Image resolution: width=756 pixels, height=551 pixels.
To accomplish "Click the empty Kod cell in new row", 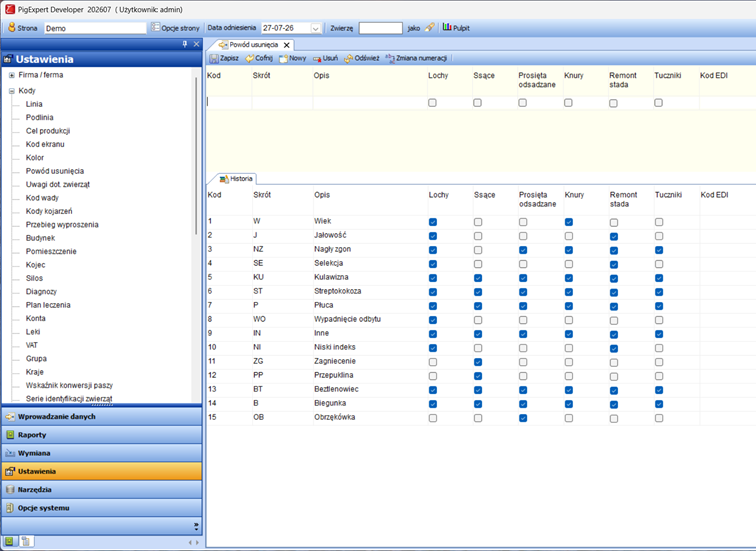I will click(x=229, y=102).
